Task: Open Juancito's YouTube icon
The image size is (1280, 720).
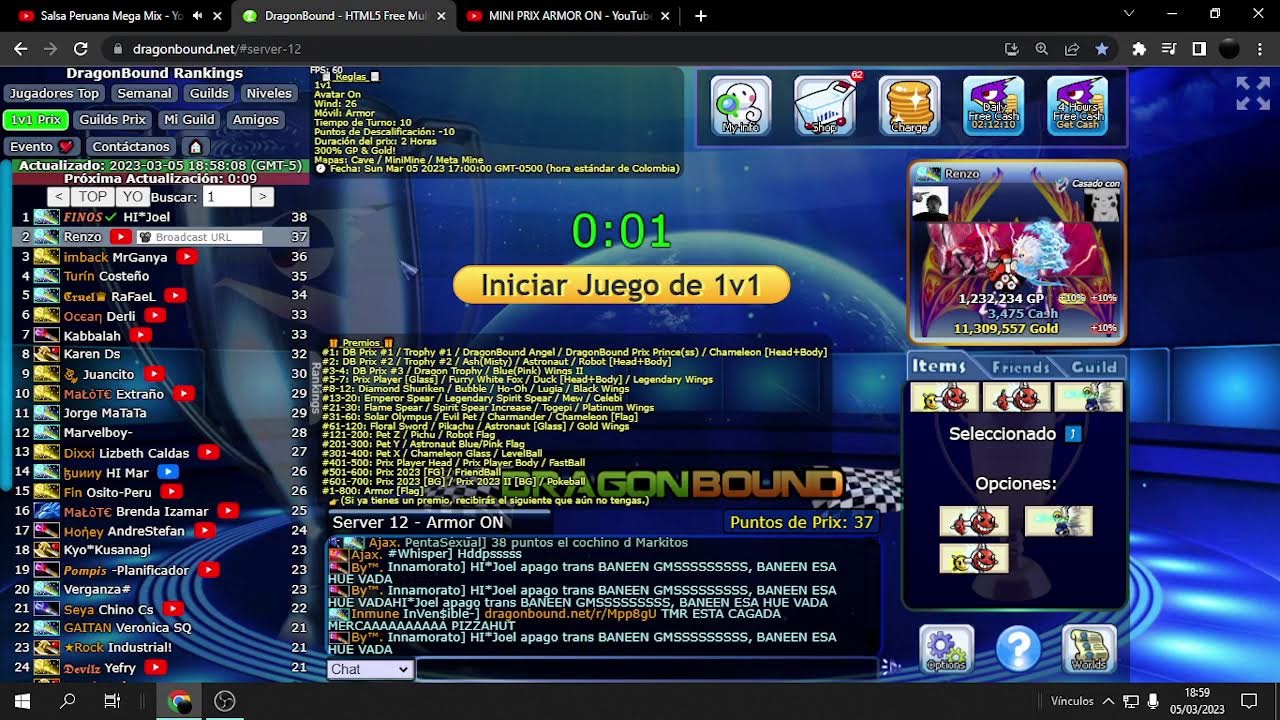Action: (x=153, y=374)
